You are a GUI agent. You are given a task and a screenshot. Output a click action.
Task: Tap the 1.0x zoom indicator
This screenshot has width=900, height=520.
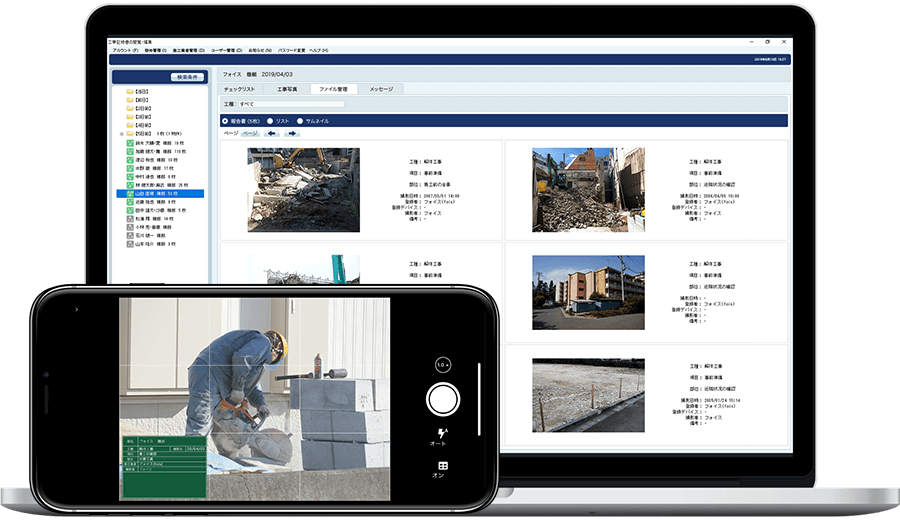pyautogui.click(x=442, y=364)
